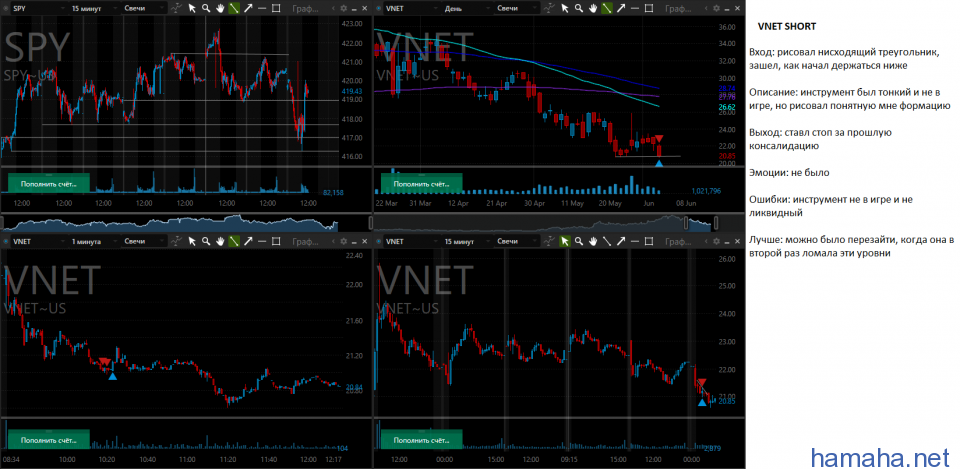Select pointer tool in VNET 1-minute chart
Screen dimensions: 960x469
tap(192, 241)
